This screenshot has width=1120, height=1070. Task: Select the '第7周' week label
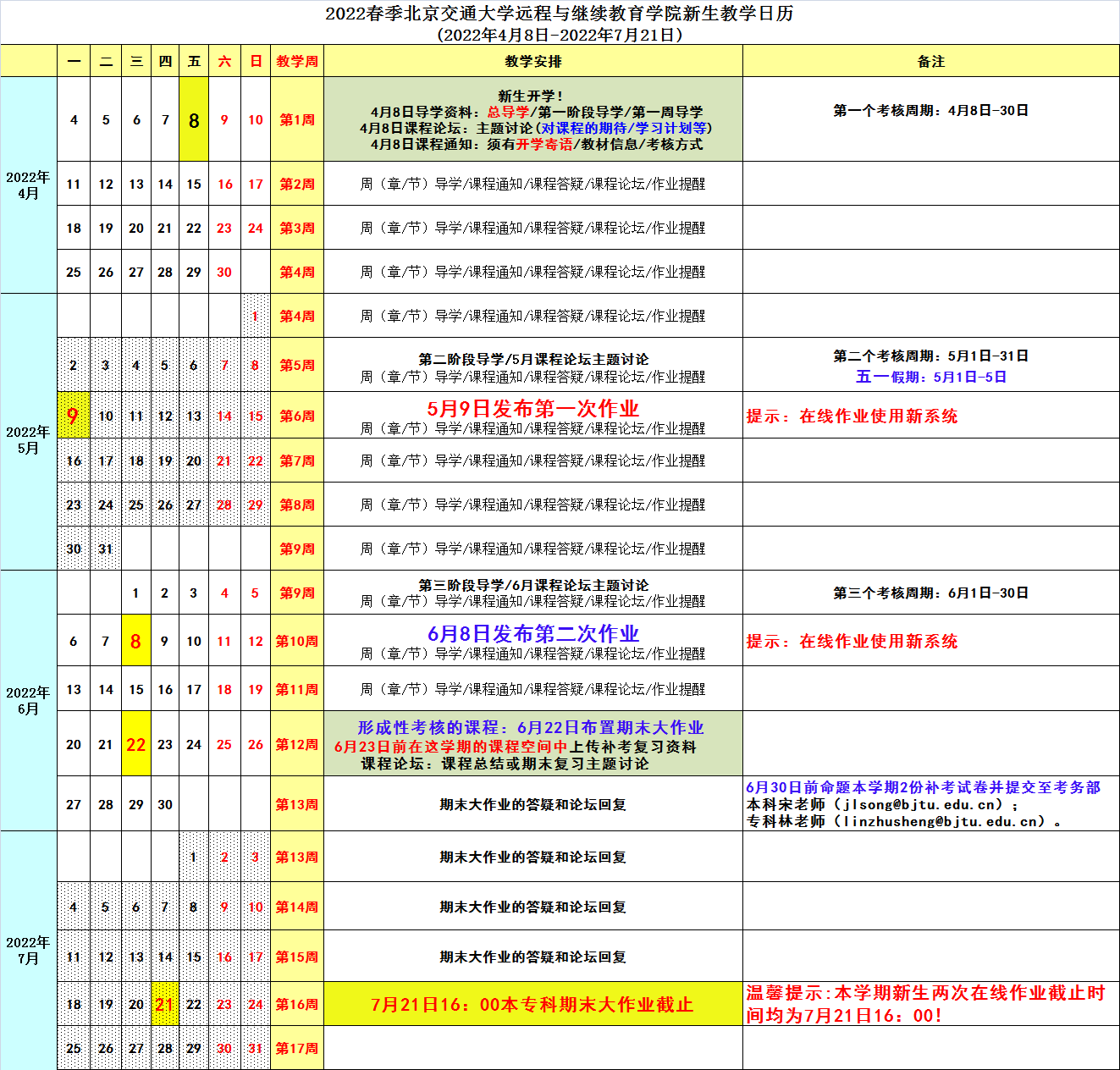(297, 461)
